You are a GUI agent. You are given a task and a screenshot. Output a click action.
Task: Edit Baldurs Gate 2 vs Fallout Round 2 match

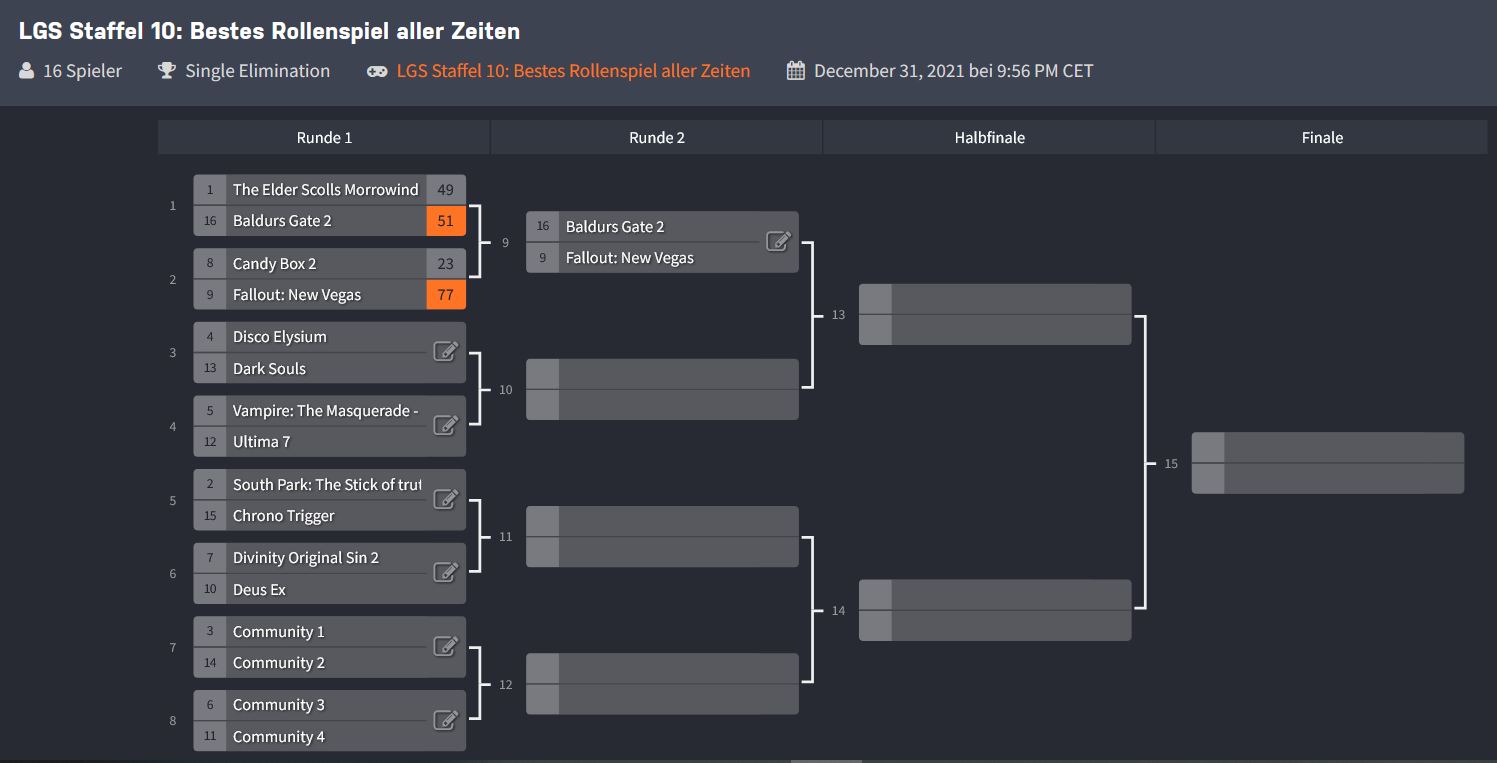coord(778,241)
